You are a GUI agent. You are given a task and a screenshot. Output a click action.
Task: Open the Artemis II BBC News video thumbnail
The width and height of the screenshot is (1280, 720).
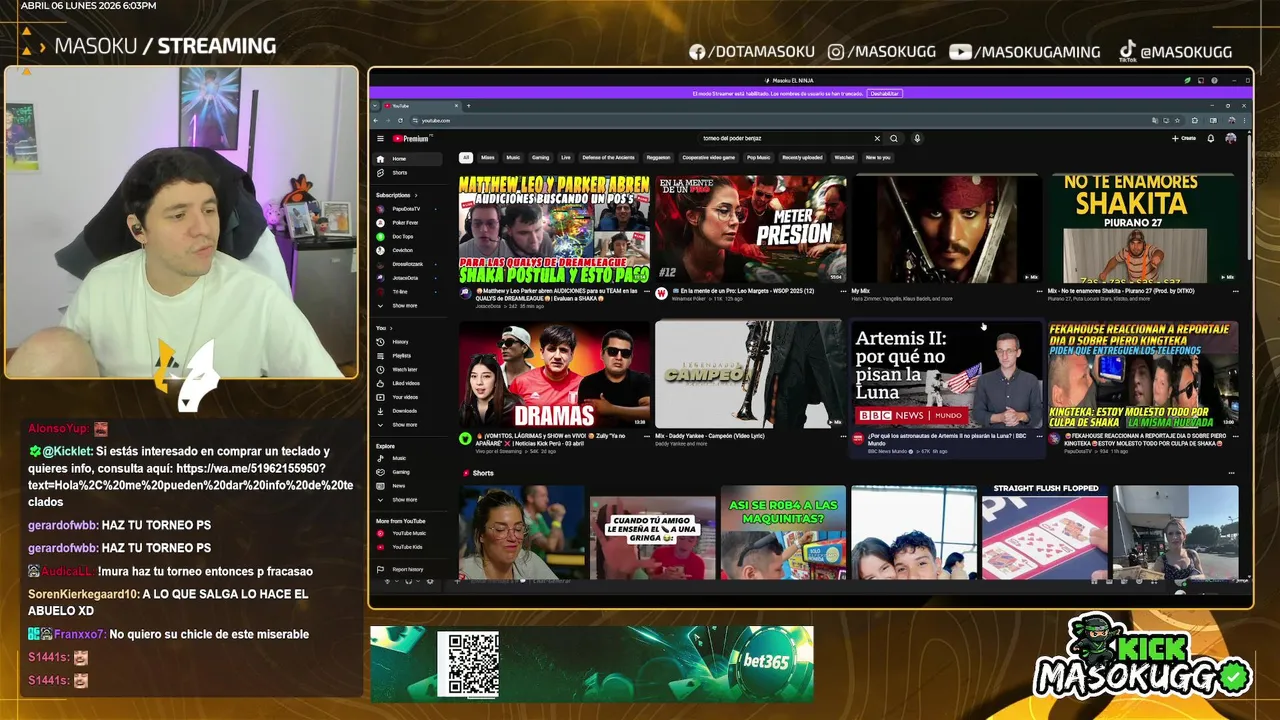[x=945, y=375]
